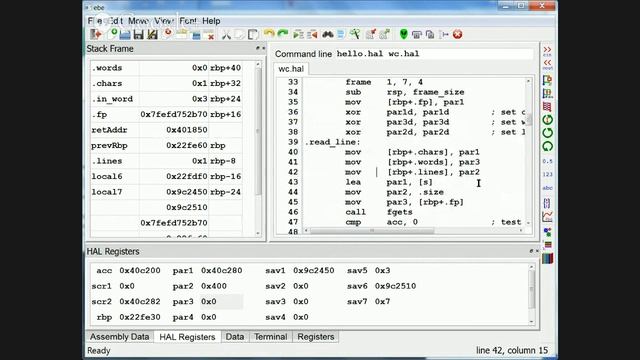
Task: Click the retAddr value 0x401850
Action: click(x=187, y=130)
